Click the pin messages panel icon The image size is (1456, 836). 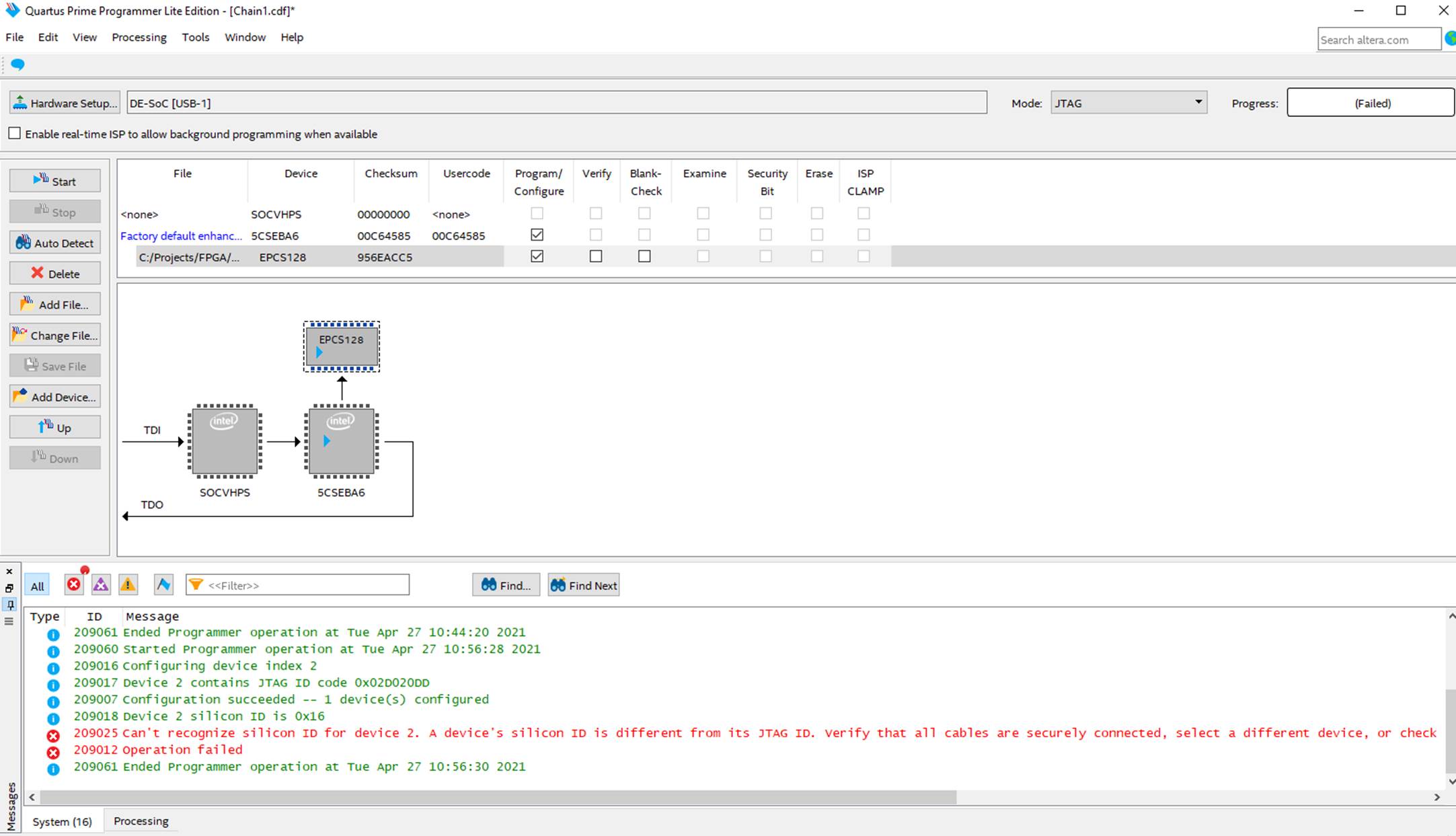(x=9, y=605)
